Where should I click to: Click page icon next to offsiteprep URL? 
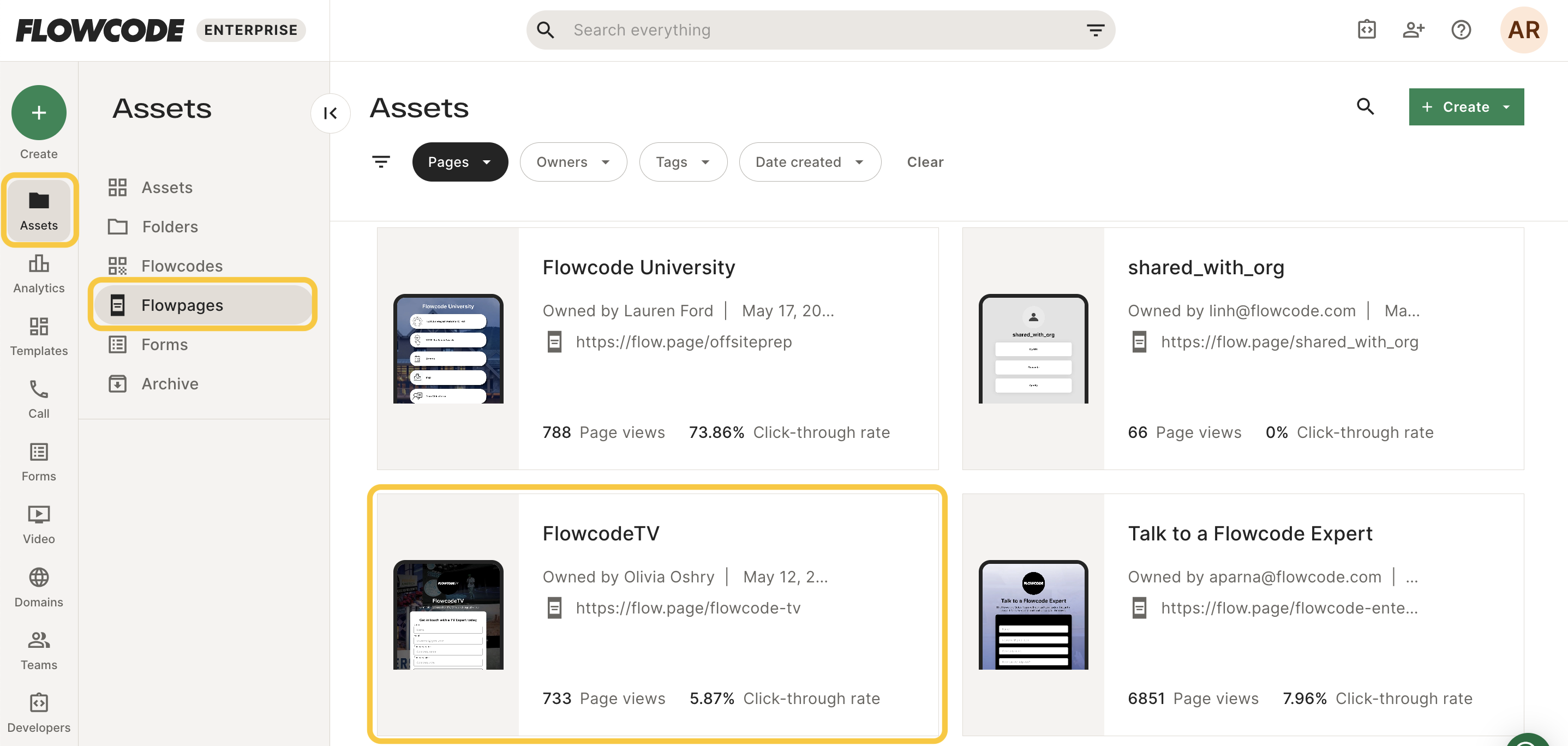[554, 342]
